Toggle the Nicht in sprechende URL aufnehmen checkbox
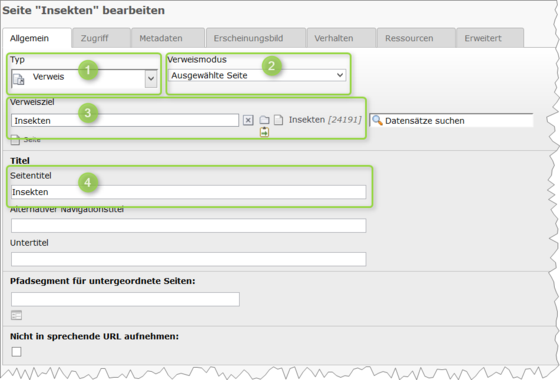560x380 pixels. (x=16, y=352)
